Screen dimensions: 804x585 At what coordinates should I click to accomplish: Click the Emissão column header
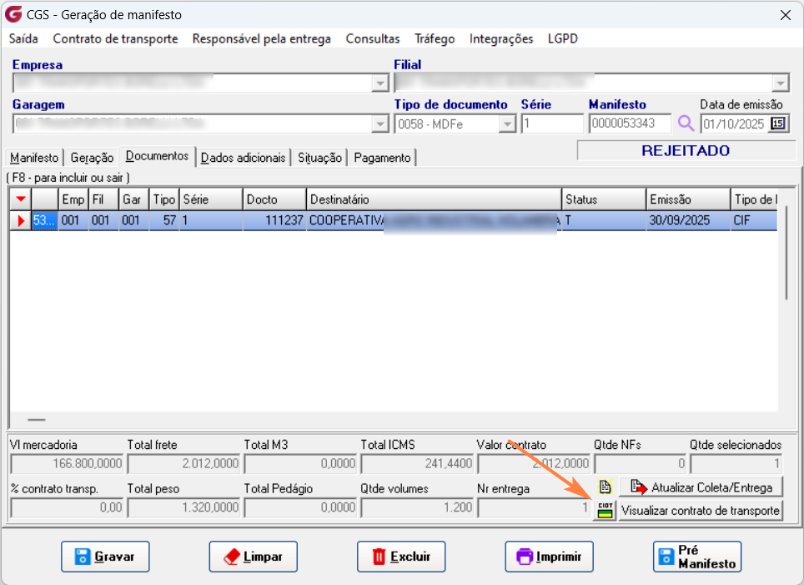[x=688, y=199]
